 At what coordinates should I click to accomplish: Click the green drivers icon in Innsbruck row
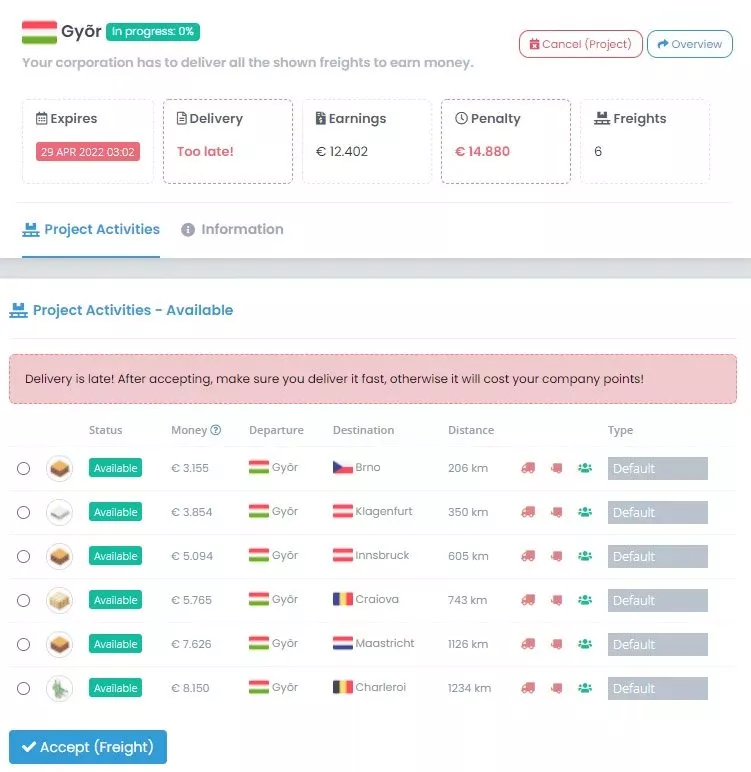[585, 556]
